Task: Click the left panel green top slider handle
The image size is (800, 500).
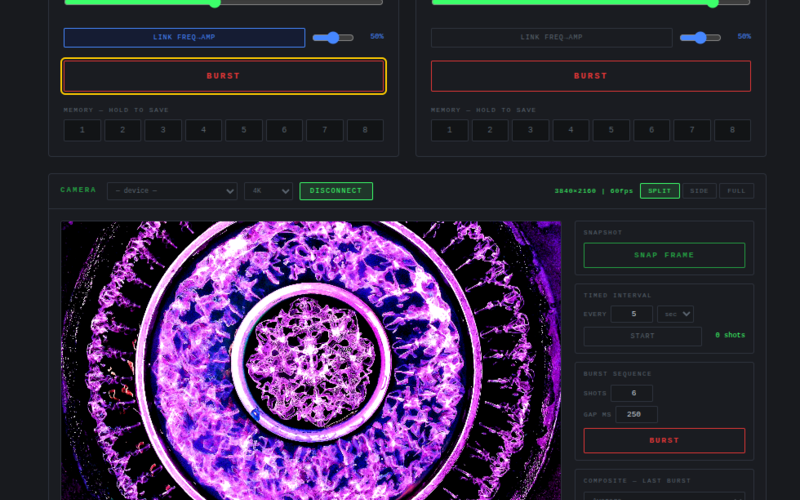Action: (x=215, y=3)
